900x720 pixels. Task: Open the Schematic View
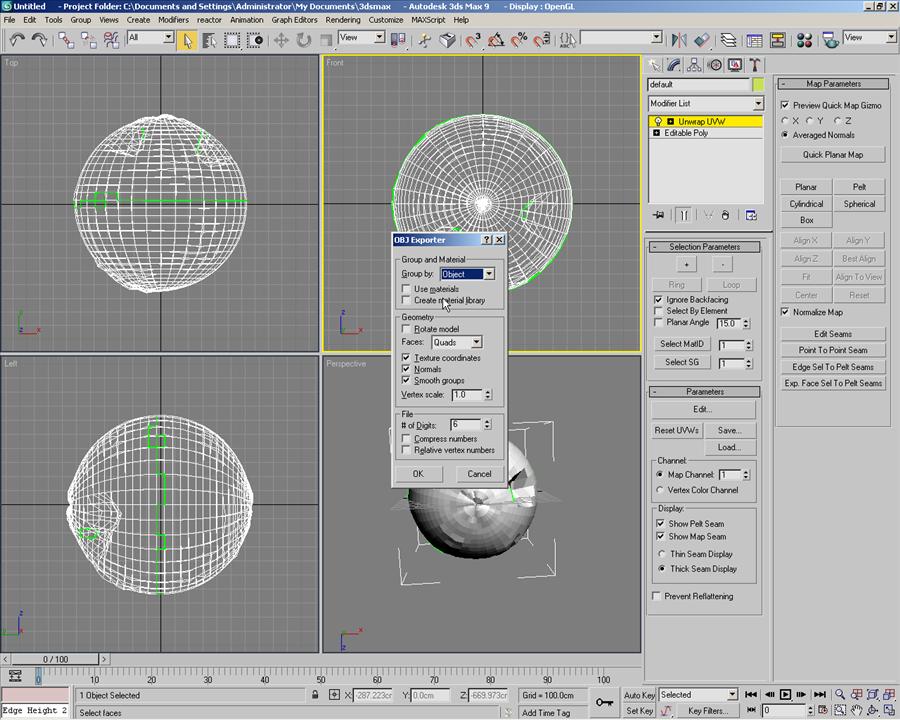[x=780, y=40]
